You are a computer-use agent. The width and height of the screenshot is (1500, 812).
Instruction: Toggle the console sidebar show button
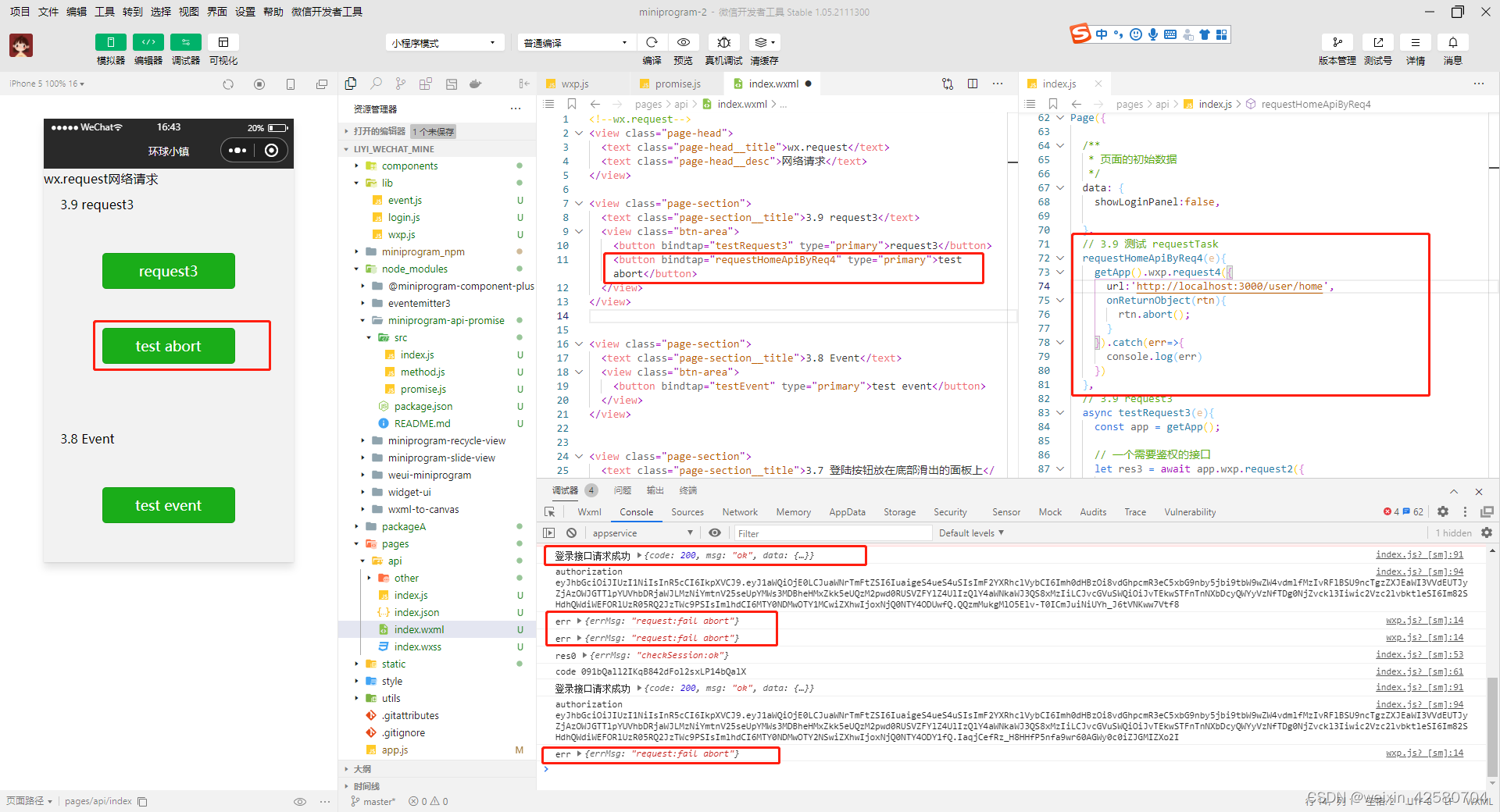pos(549,533)
